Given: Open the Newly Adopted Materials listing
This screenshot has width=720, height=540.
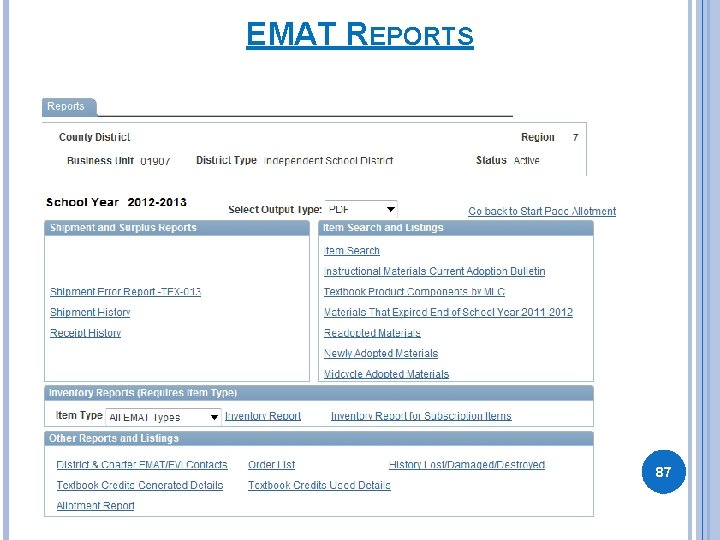Looking at the screenshot, I should click(381, 353).
